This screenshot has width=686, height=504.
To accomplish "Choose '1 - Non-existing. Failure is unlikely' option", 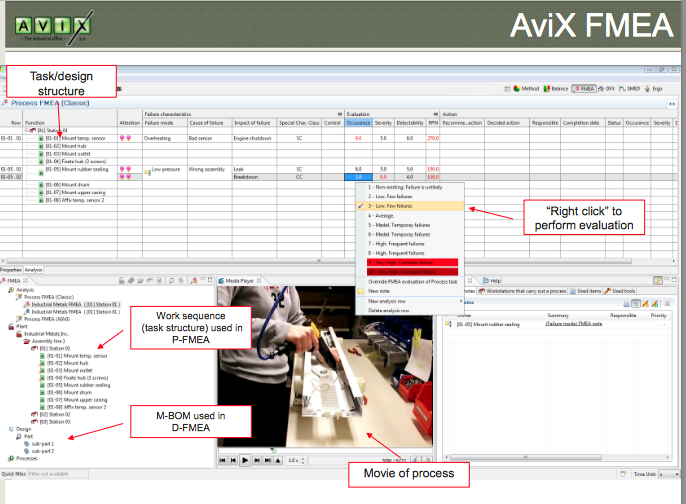I will (x=410, y=187).
